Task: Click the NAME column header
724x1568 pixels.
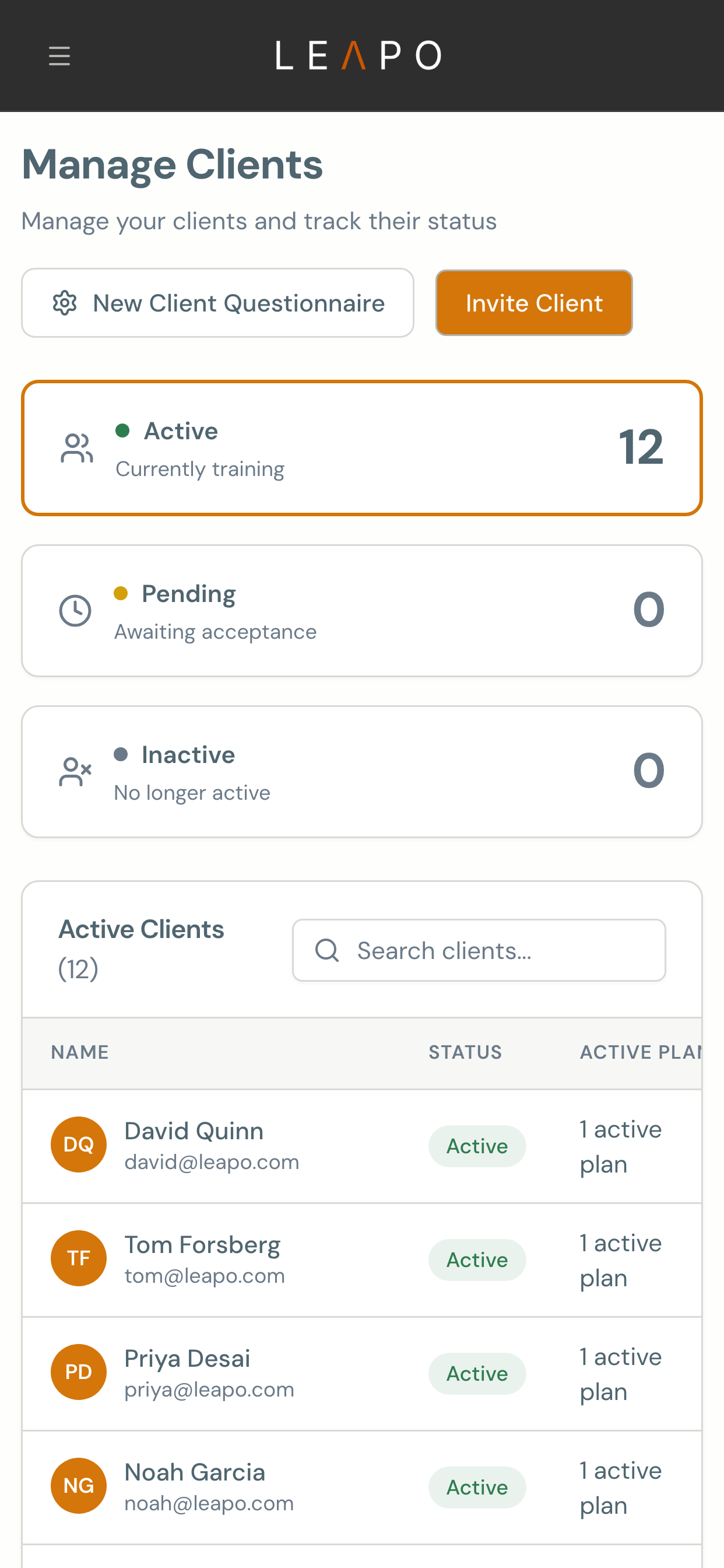Action: click(x=80, y=1052)
